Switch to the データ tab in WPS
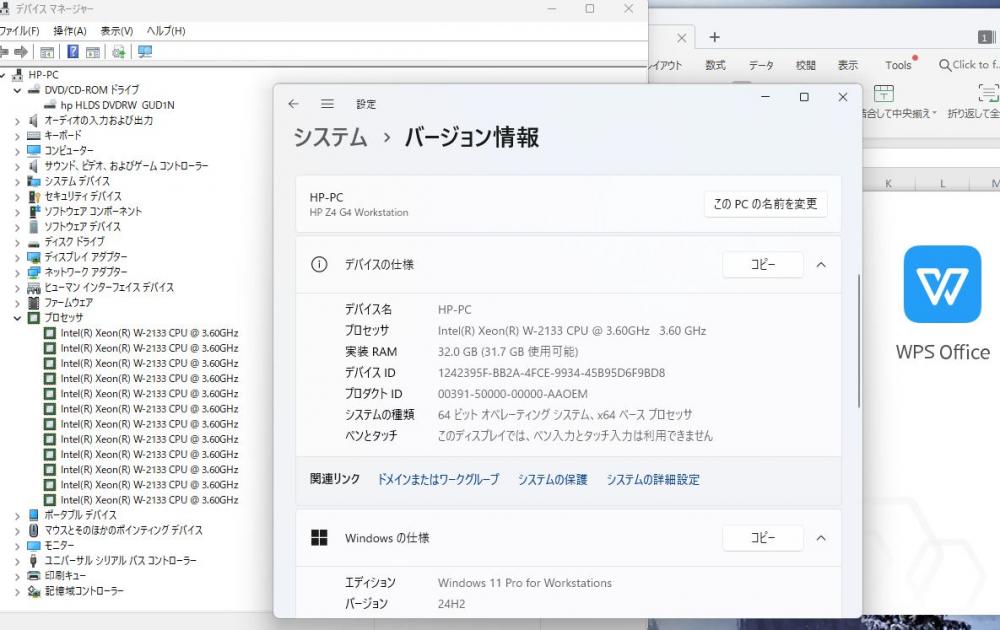Viewport: 1000px width, 630px height. (761, 65)
